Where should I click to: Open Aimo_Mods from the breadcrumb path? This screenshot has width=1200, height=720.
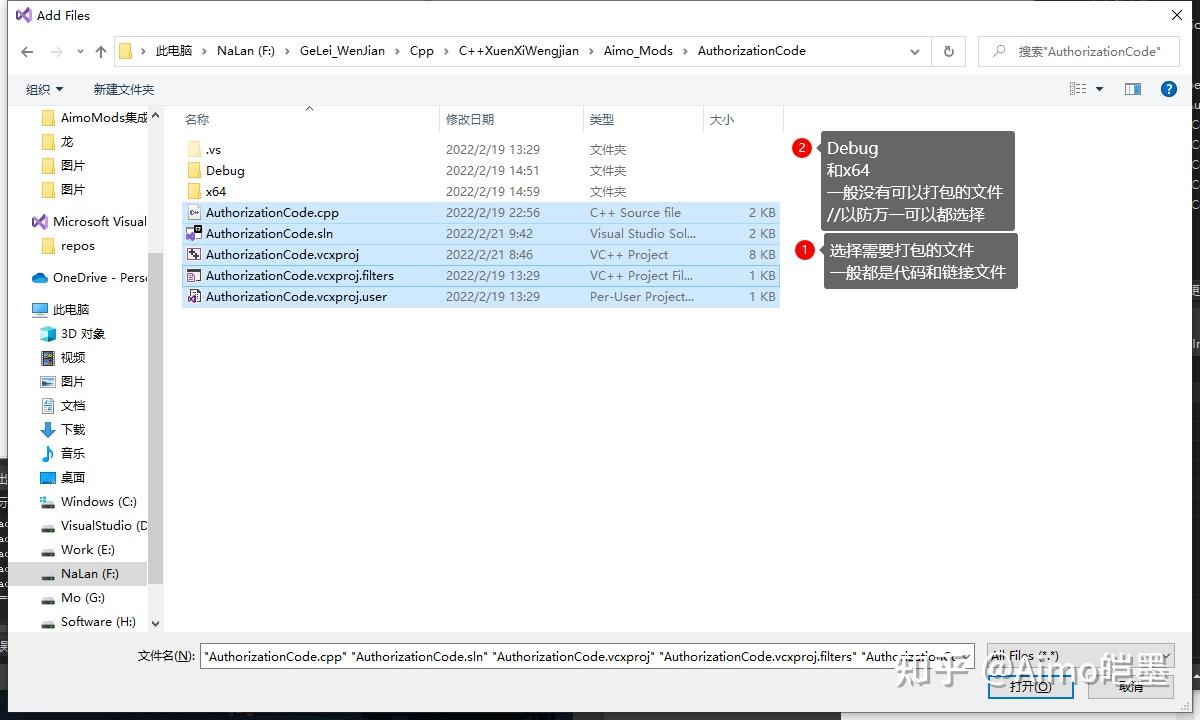pyautogui.click(x=638, y=50)
